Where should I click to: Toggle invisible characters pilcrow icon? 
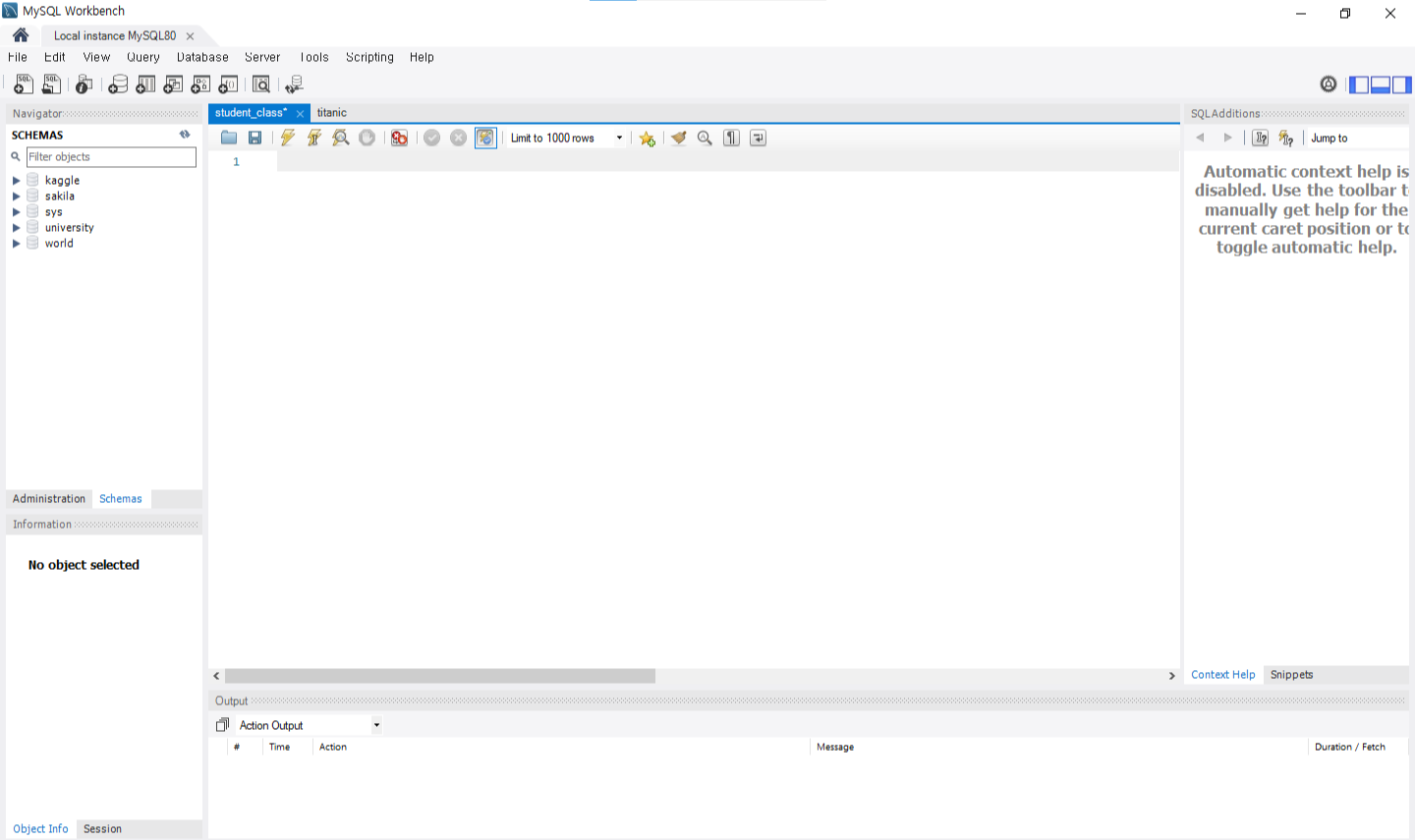click(x=731, y=138)
